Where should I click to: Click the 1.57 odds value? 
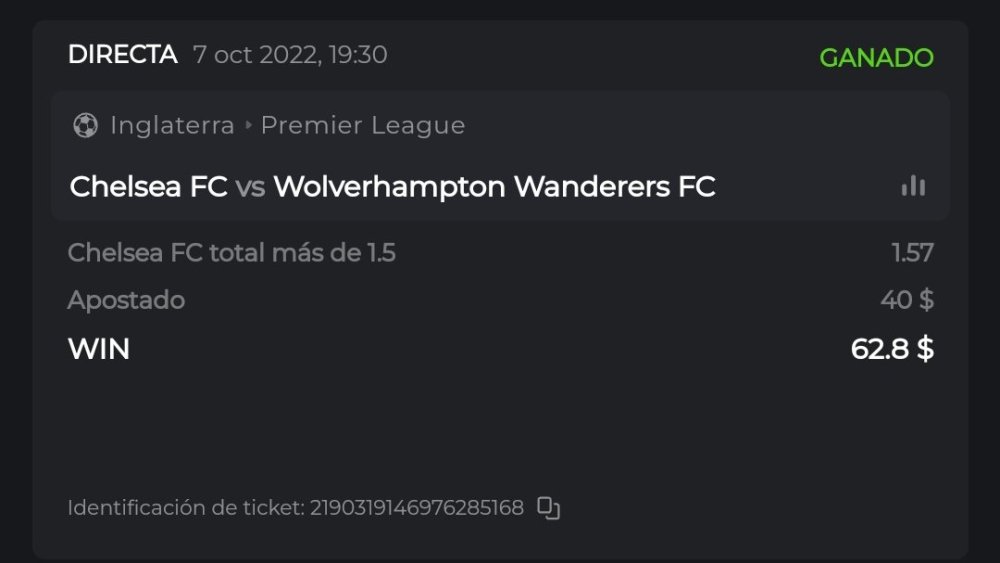pos(912,253)
